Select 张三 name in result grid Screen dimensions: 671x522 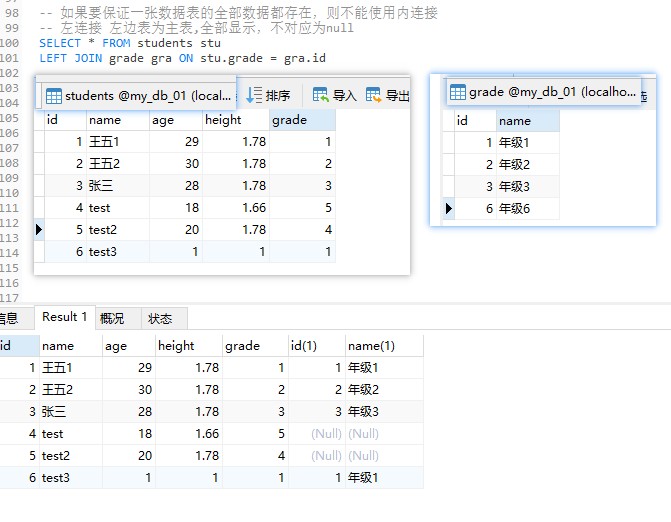tap(71, 412)
